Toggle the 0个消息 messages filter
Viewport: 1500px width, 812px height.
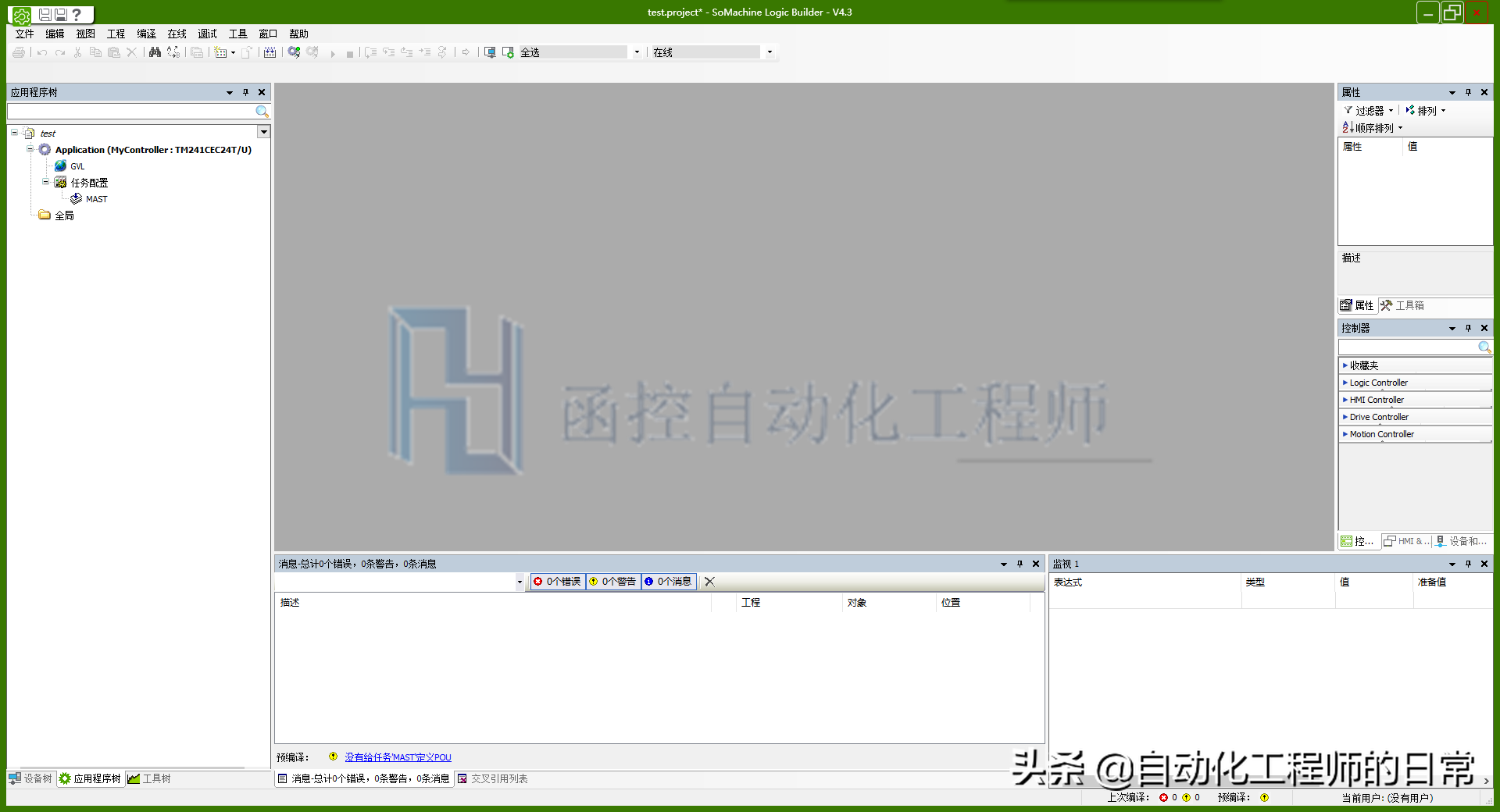tap(669, 582)
